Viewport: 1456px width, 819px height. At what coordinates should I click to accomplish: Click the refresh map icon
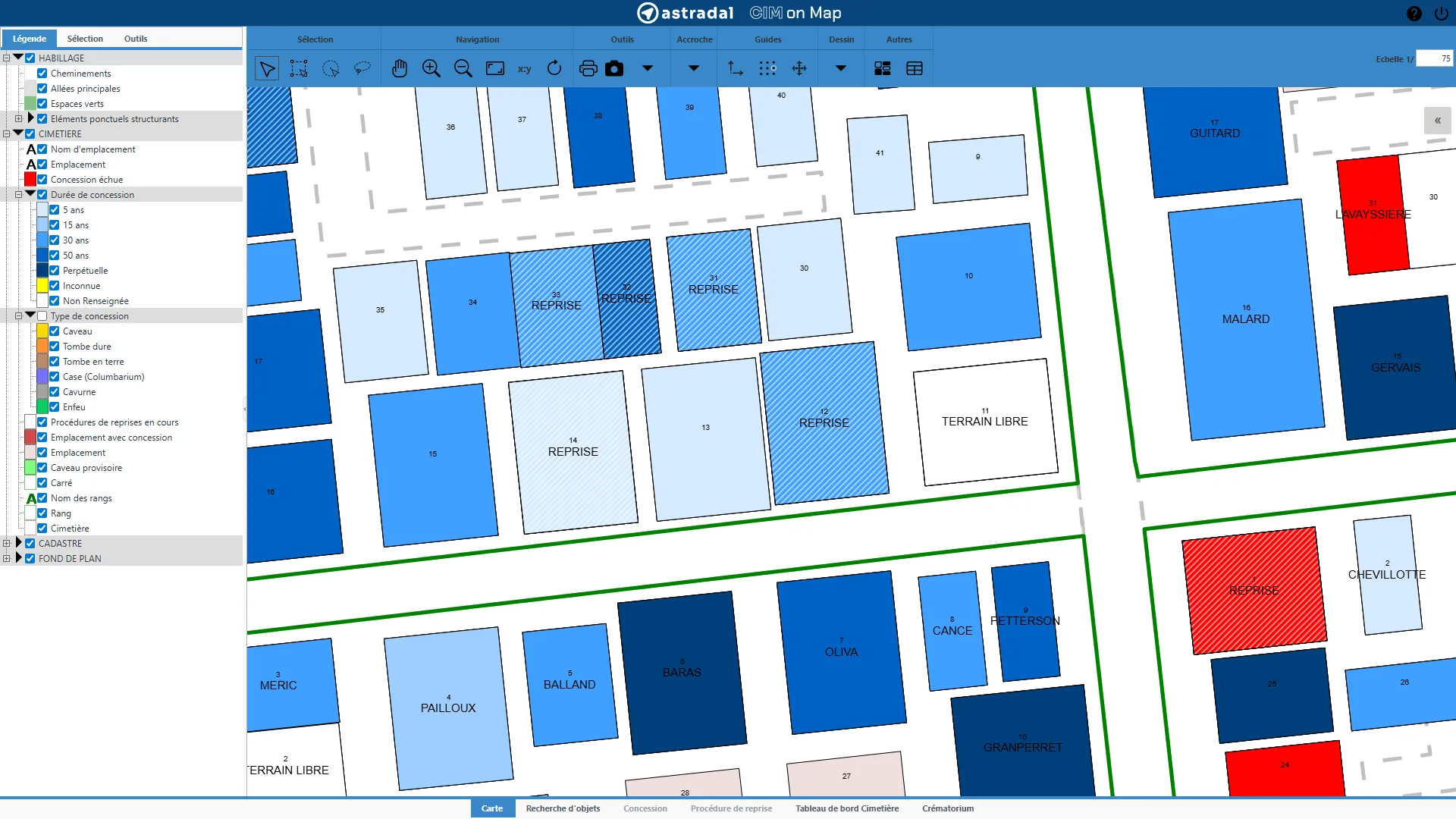554,69
